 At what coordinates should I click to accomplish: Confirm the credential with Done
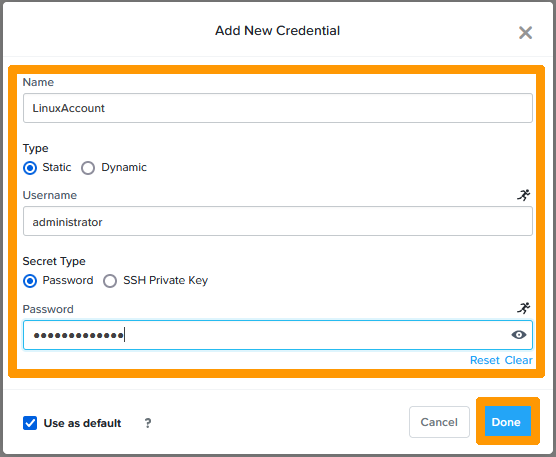click(x=507, y=422)
